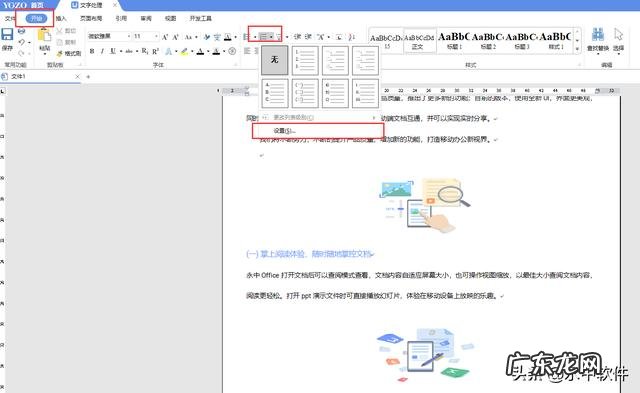640x393 pixels.
Task: Apply the 标题 2 heading style
Action: tap(488, 40)
